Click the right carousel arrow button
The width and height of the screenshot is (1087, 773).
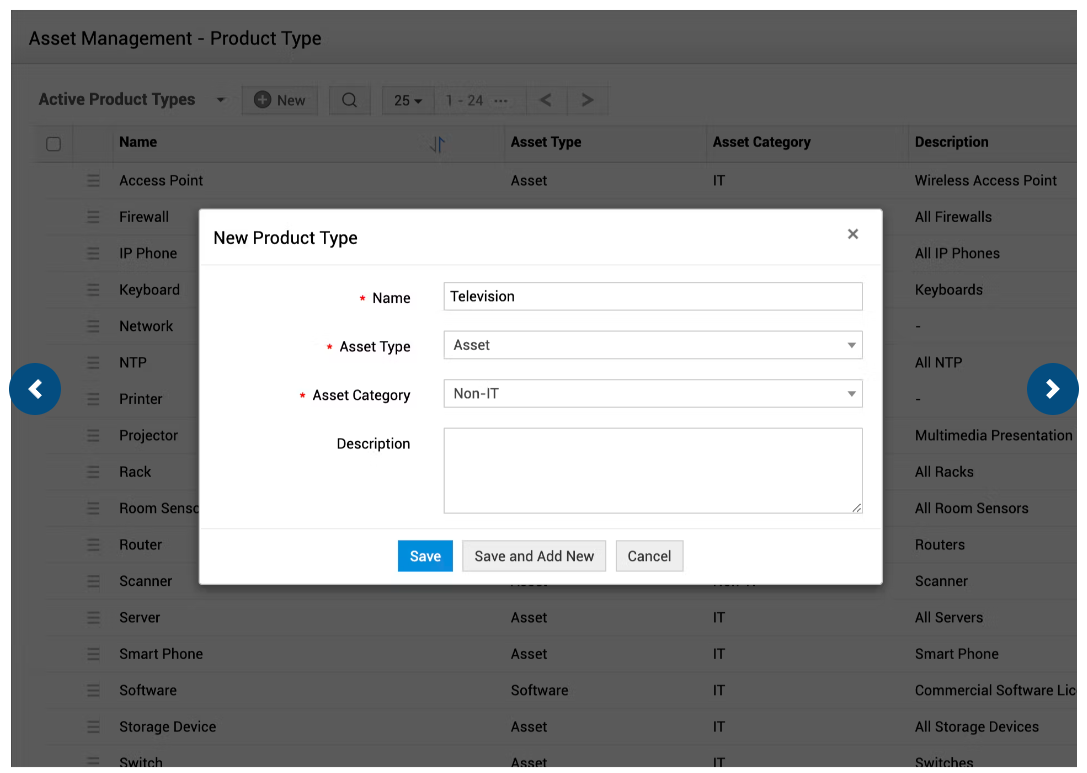click(x=1052, y=389)
